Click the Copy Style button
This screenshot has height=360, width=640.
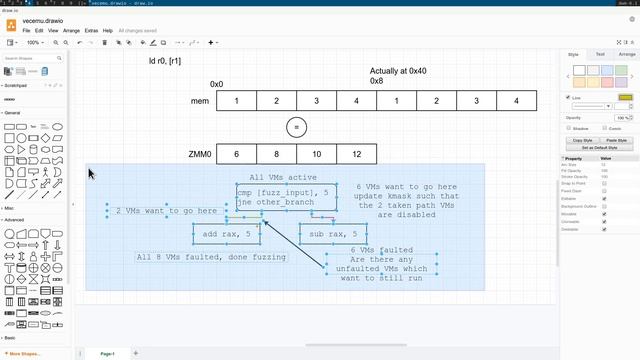(x=582, y=140)
